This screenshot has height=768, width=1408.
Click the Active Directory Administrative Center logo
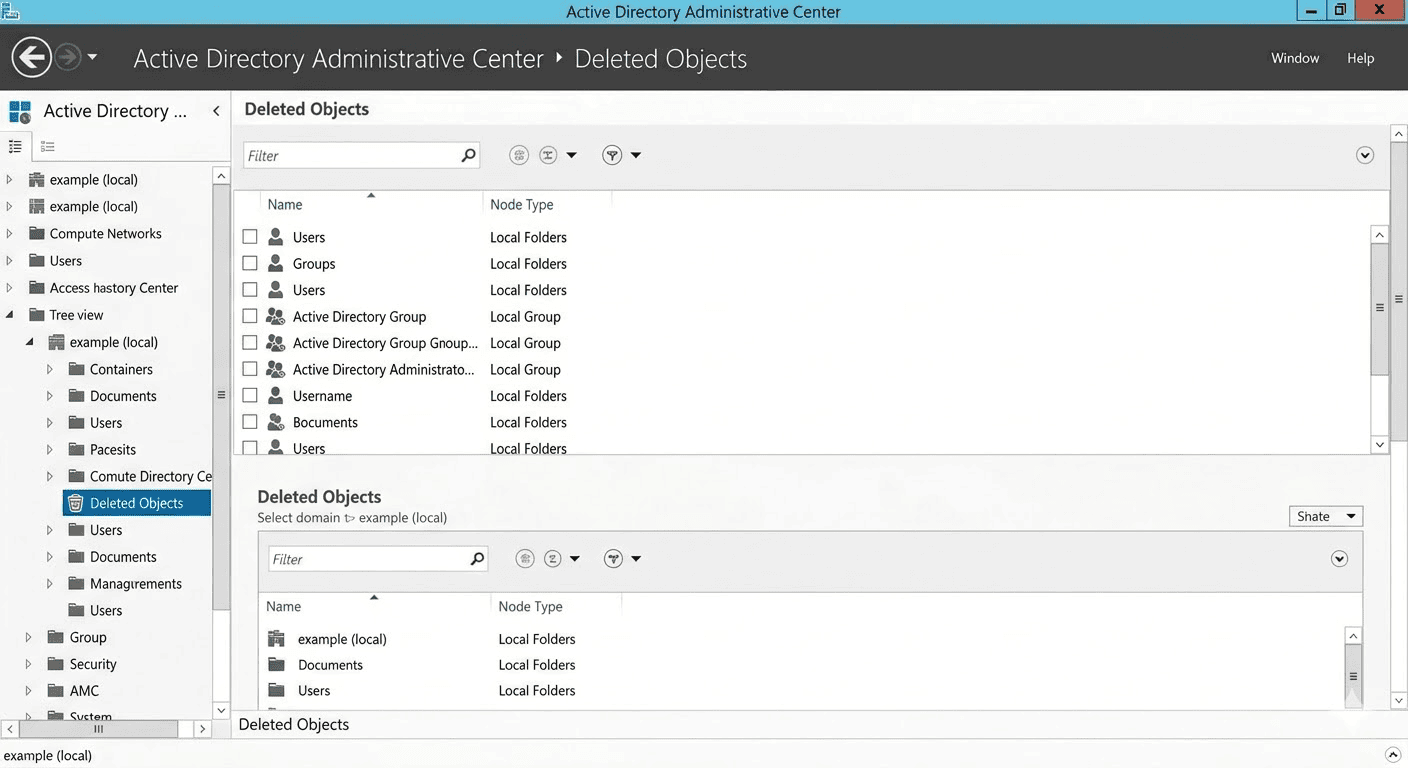tap(20, 110)
